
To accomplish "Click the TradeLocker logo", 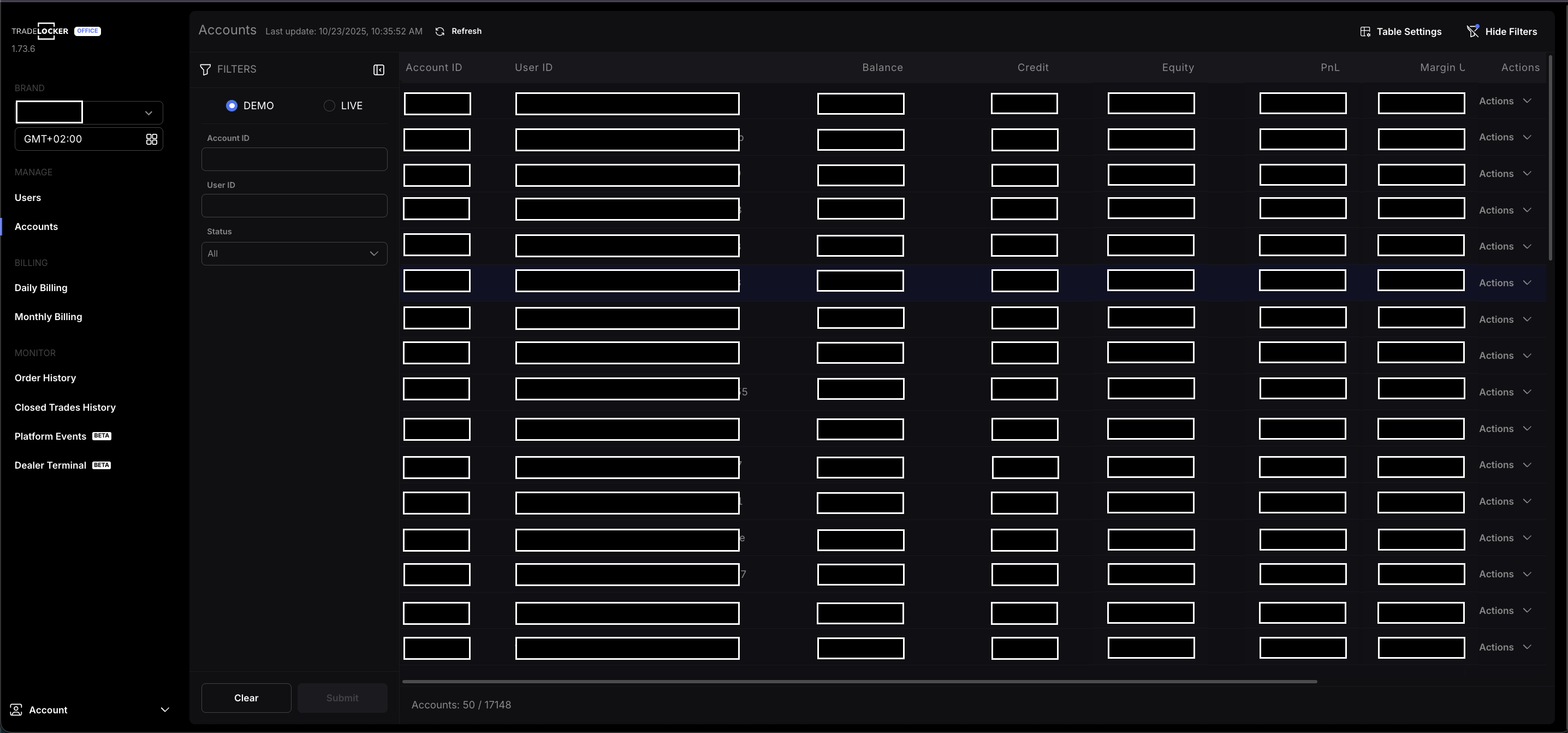I will (40, 31).
